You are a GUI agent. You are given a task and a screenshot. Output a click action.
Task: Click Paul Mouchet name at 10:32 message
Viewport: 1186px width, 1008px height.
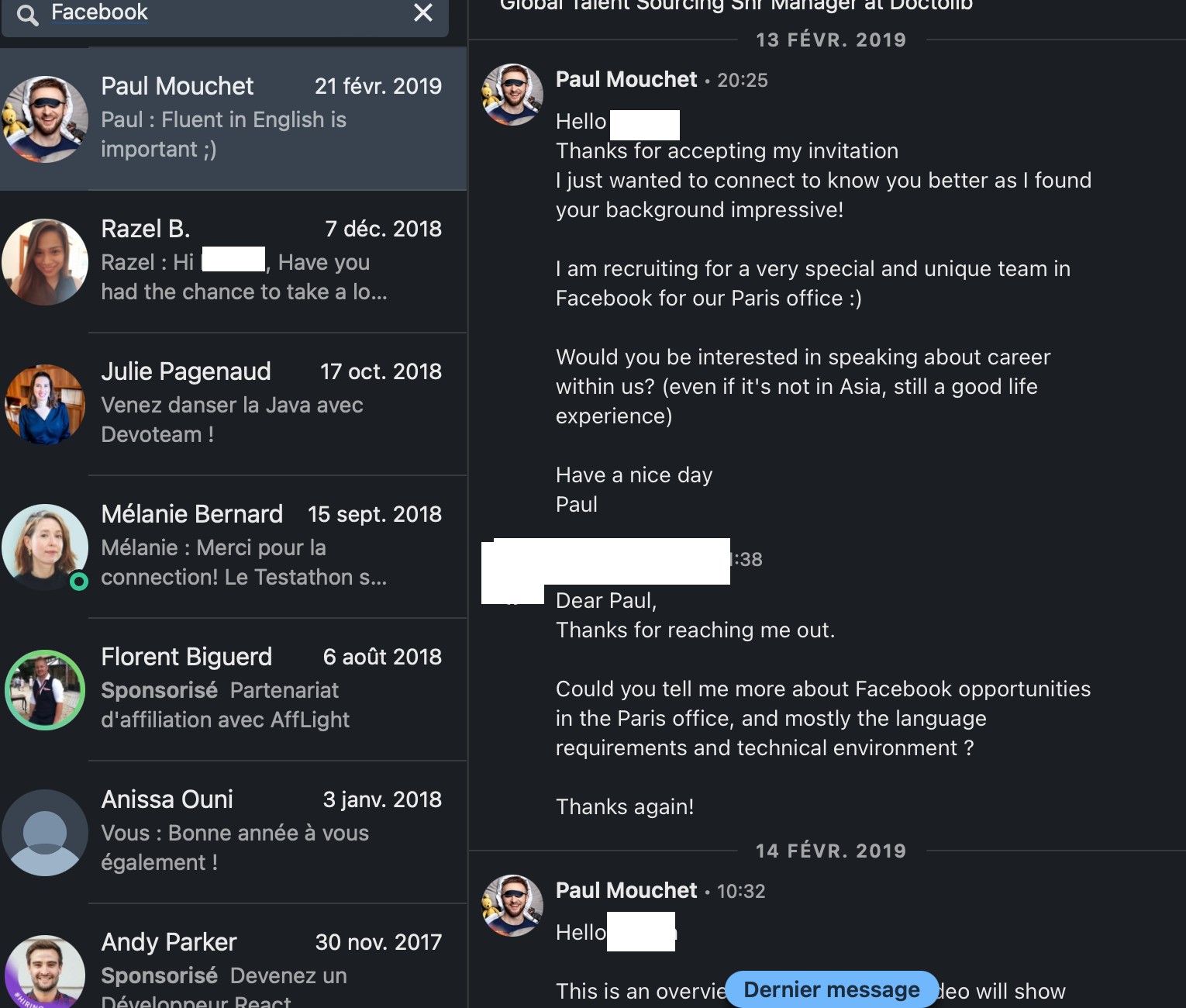coord(626,891)
